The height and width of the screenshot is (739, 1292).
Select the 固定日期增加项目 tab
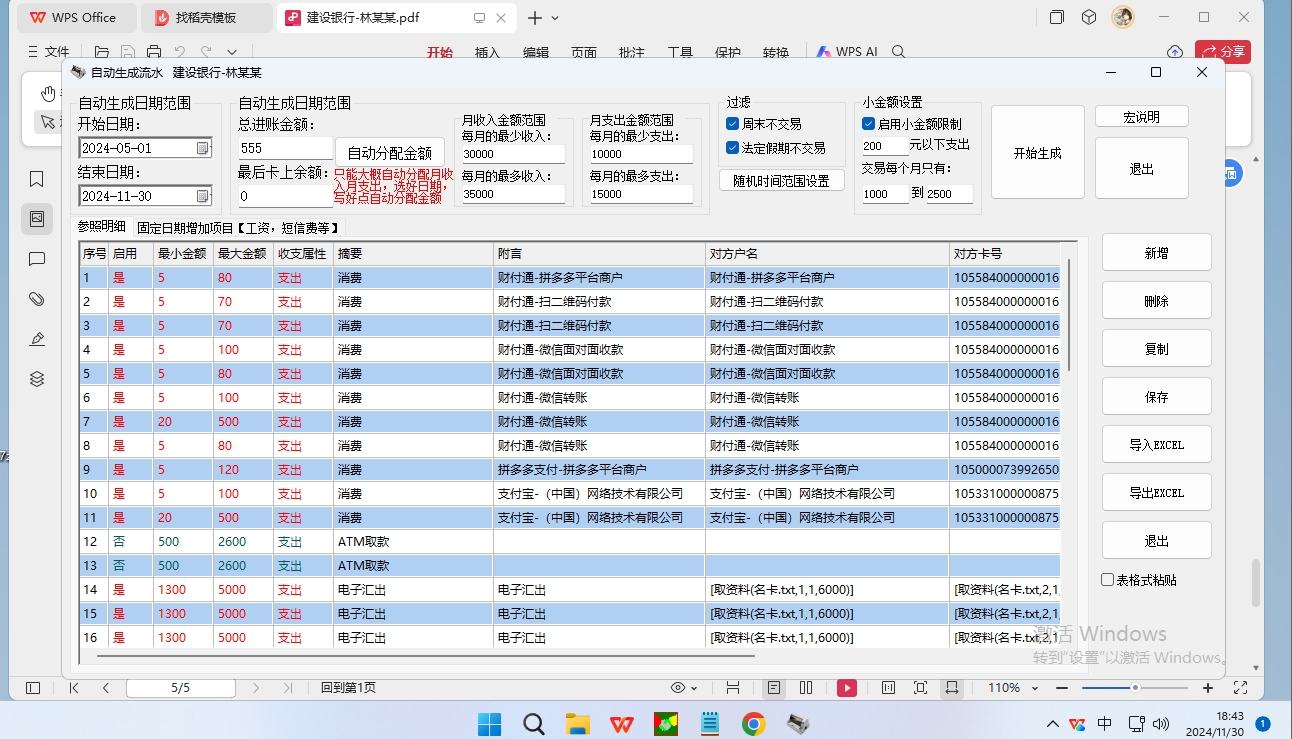click(238, 227)
